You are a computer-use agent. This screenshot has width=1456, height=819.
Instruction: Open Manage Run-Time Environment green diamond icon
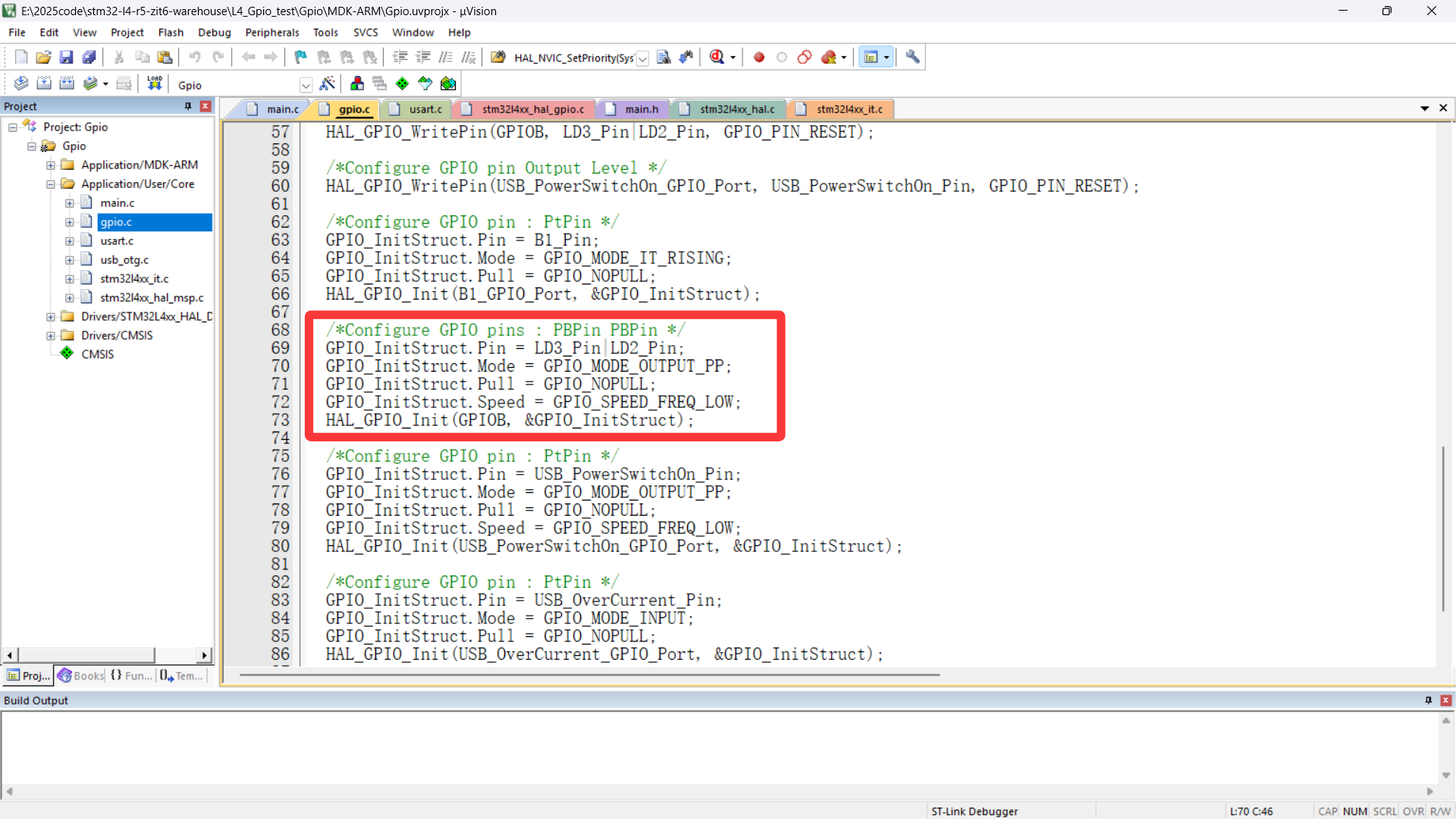coord(403,83)
